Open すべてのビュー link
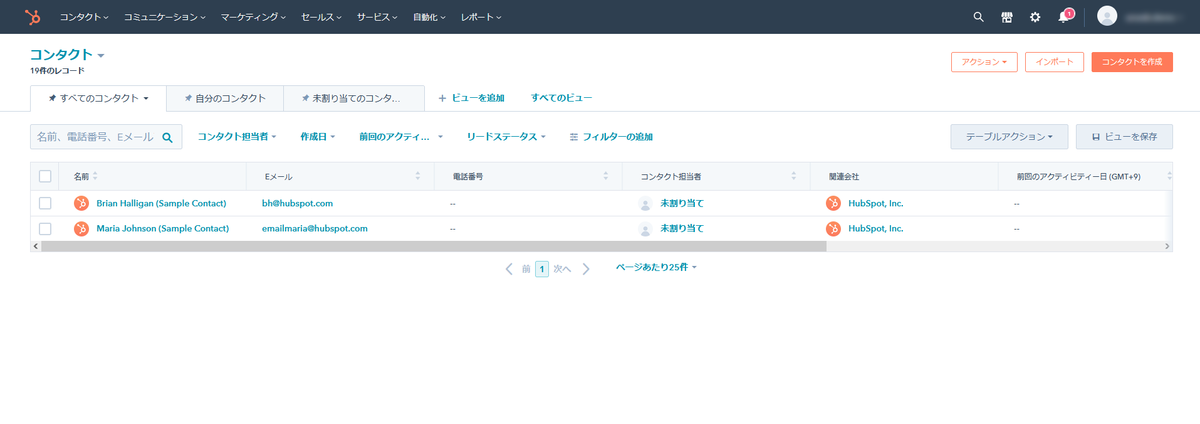 (x=561, y=98)
